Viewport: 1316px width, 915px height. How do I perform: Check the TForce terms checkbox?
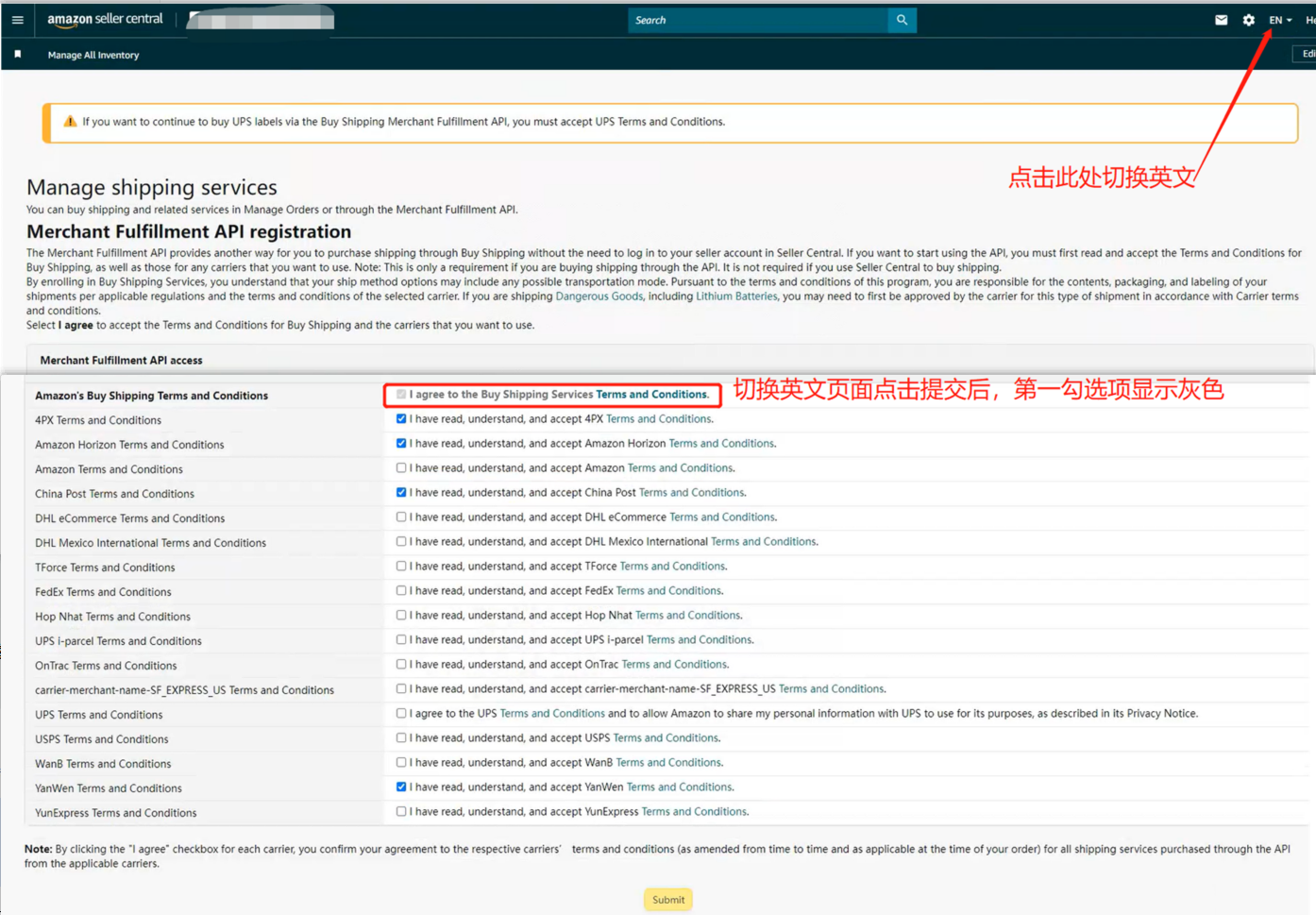click(401, 566)
